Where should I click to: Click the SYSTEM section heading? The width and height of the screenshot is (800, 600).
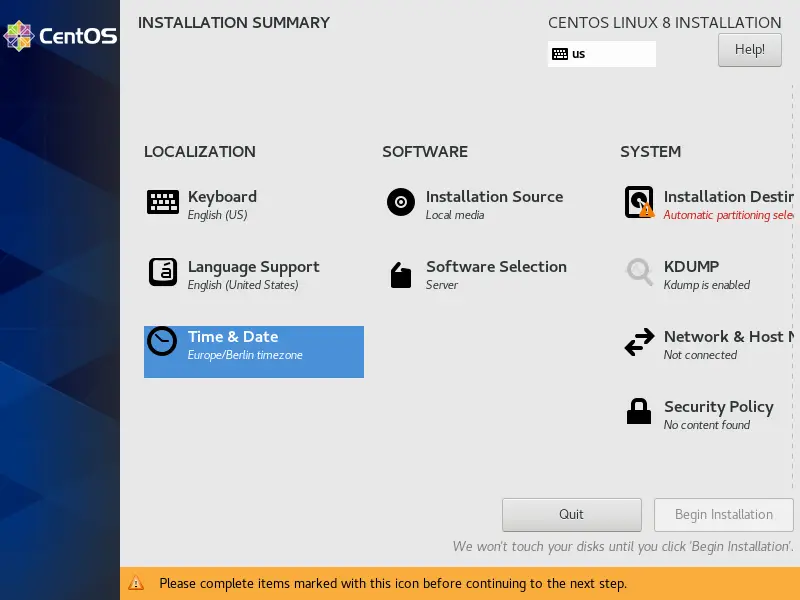(651, 152)
